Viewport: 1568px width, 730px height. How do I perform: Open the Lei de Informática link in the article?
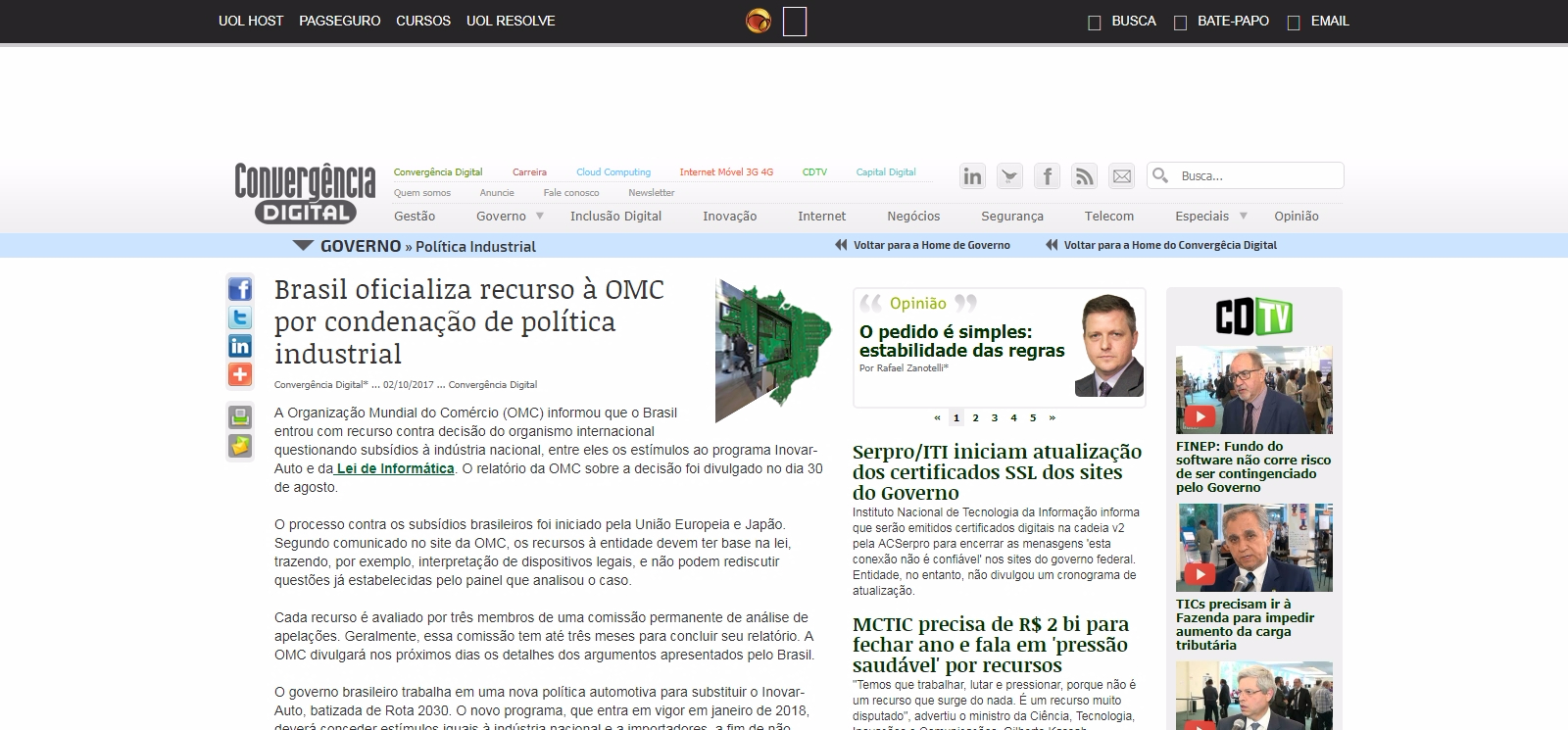coord(396,468)
